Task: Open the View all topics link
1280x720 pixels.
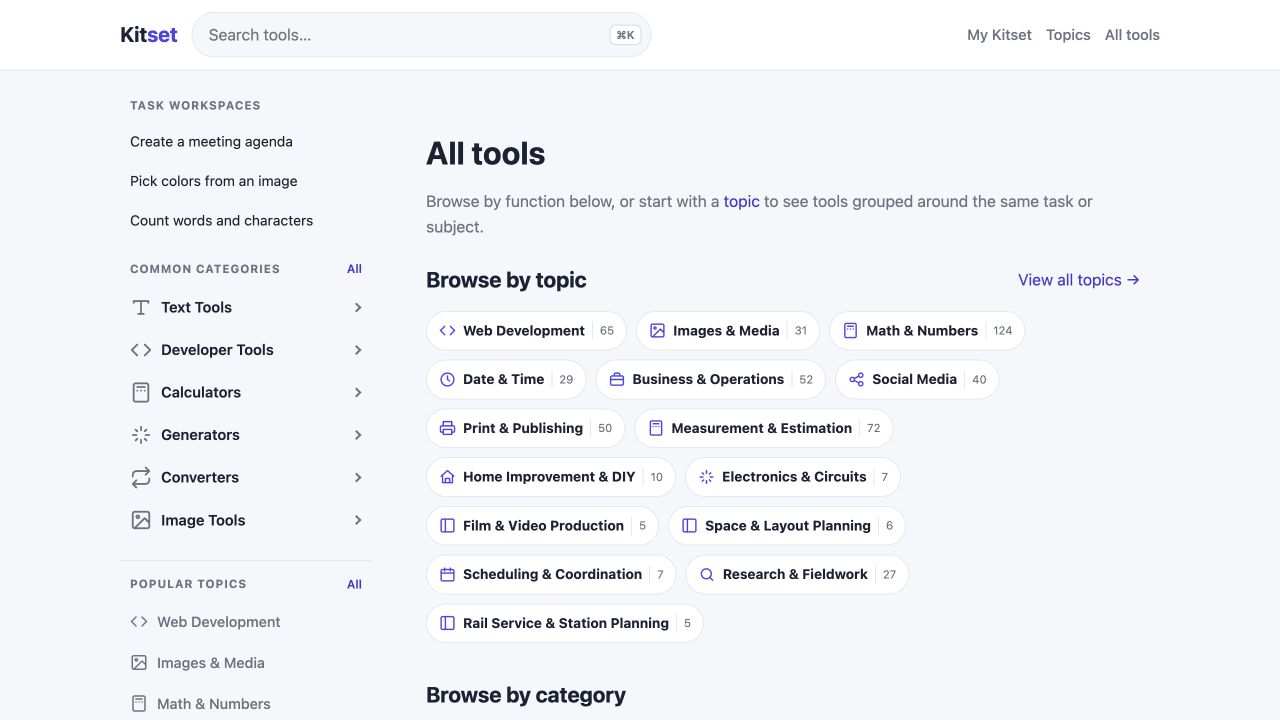Action: click(x=1079, y=280)
